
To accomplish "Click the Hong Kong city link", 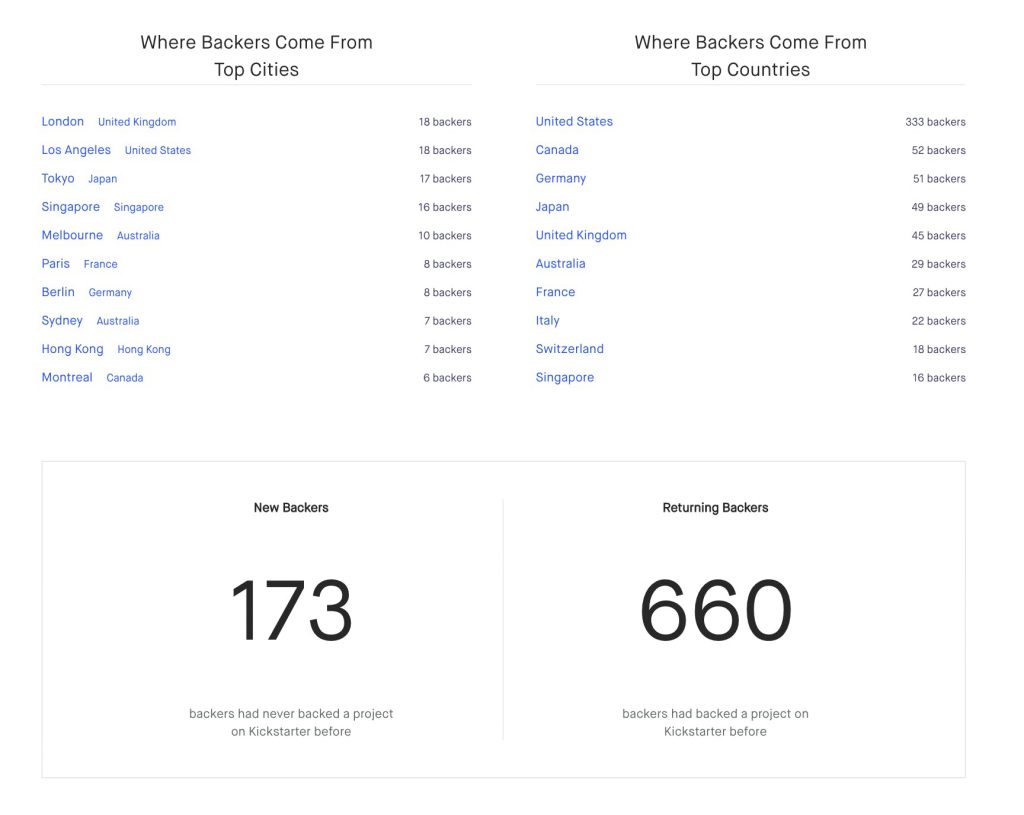I will tap(72, 349).
